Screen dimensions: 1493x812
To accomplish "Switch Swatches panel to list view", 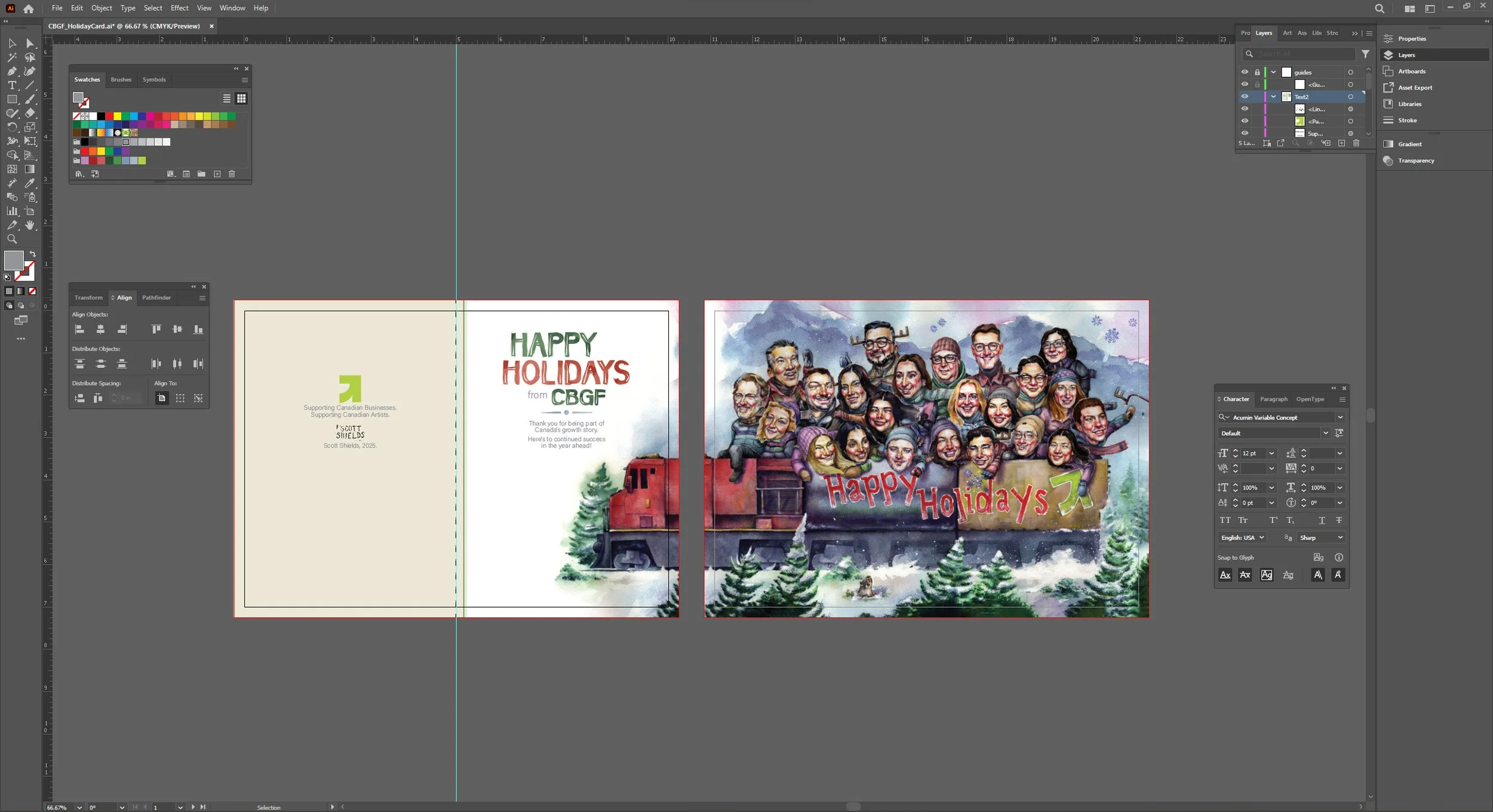I will [226, 99].
